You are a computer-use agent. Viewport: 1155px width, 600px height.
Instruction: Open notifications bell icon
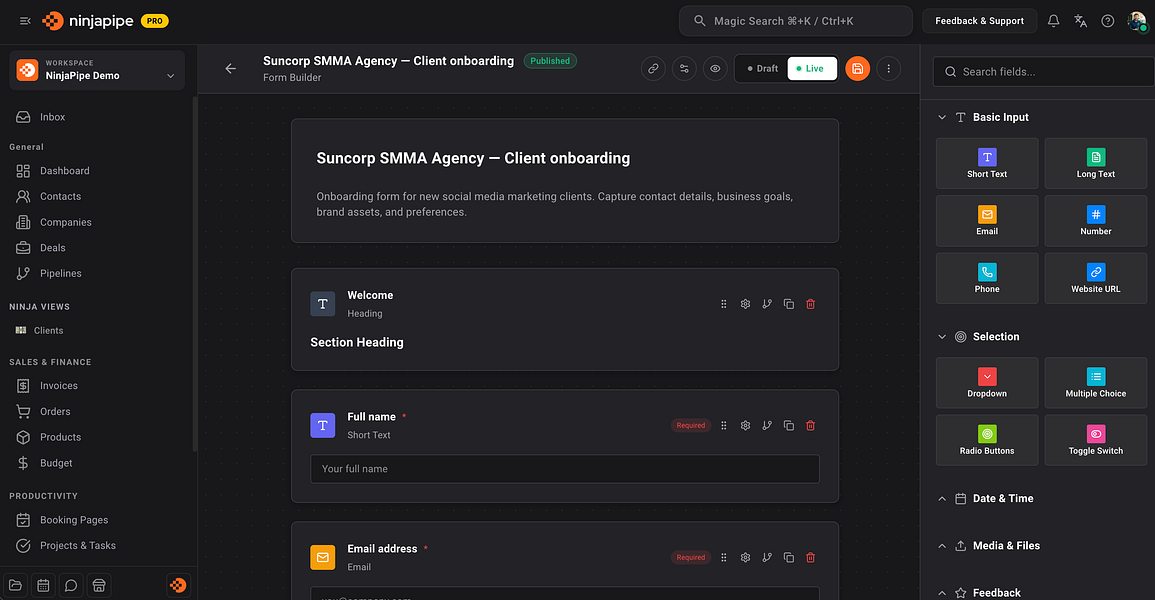[1053, 21]
